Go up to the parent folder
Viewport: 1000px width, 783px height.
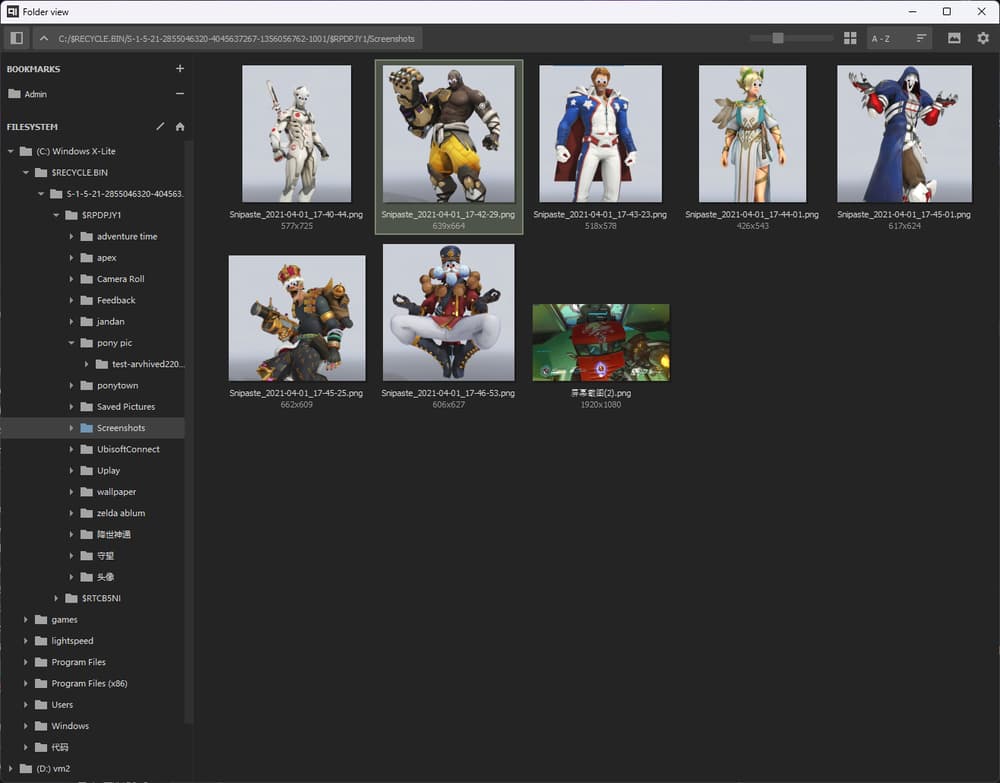coord(44,38)
